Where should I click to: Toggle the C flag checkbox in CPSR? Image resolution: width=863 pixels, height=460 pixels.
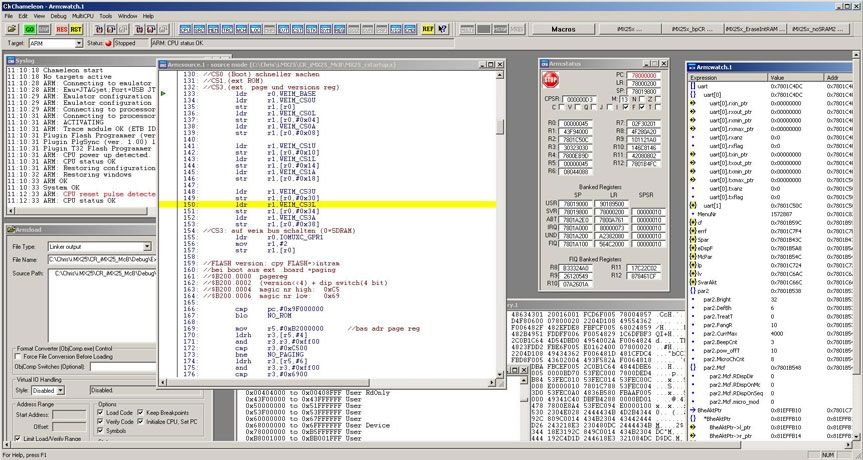click(x=561, y=107)
